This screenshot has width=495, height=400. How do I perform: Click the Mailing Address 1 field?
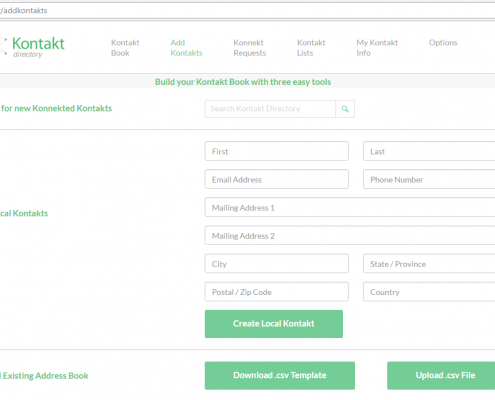tap(350, 207)
